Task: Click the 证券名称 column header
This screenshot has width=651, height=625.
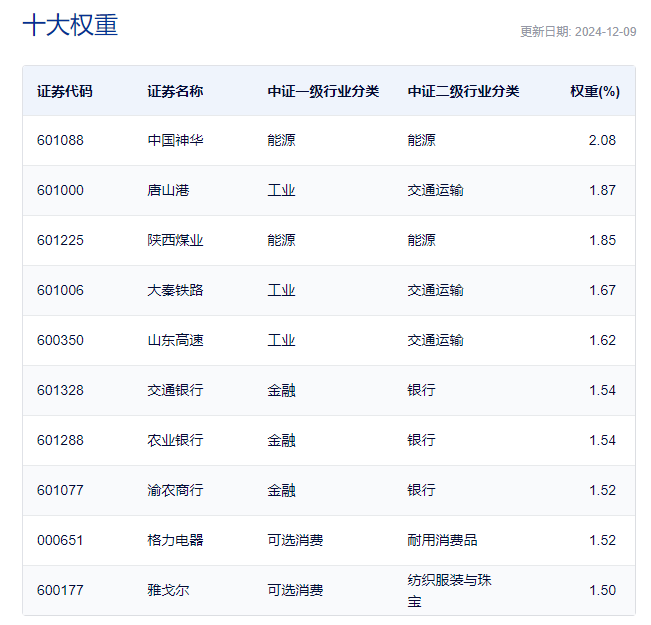Action: point(175,91)
